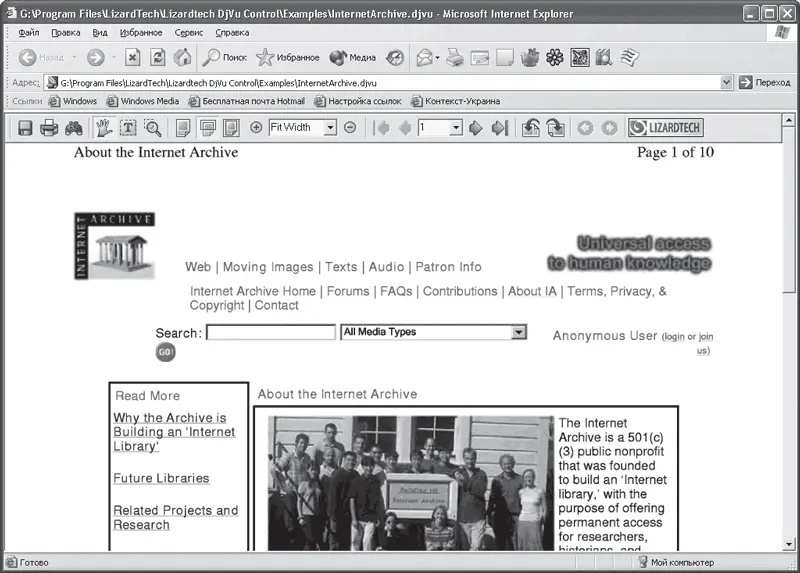The width and height of the screenshot is (800, 573).
Task: Open the Back button history dropdown arrow
Action: coord(74,57)
